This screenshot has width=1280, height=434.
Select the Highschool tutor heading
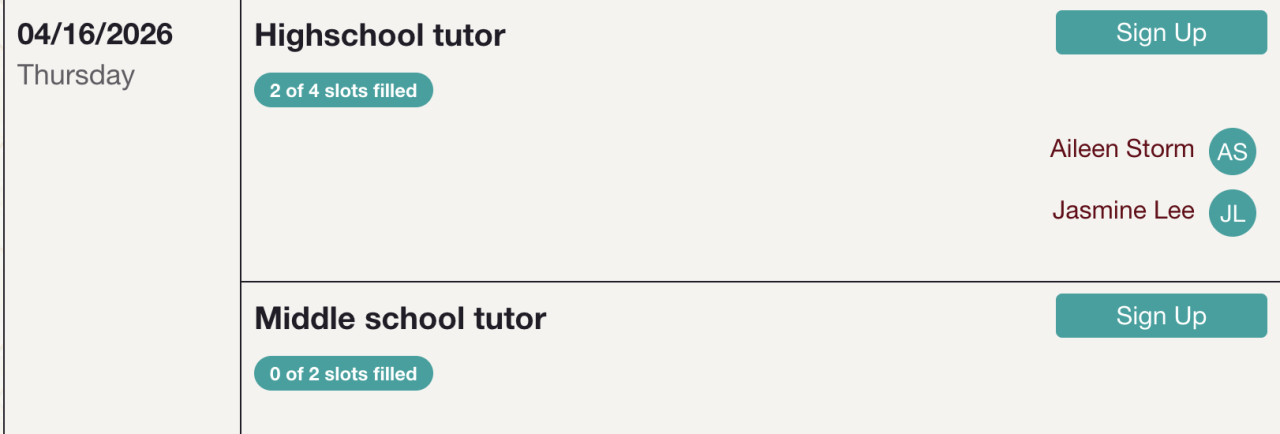pos(380,36)
